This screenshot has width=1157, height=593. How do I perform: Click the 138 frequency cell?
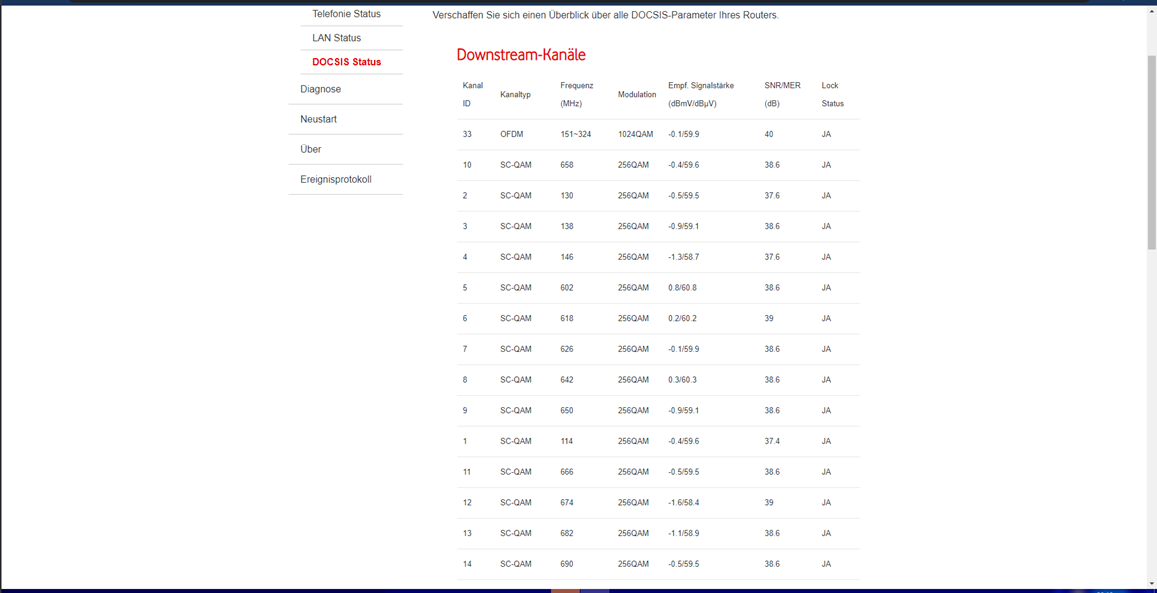(567, 226)
